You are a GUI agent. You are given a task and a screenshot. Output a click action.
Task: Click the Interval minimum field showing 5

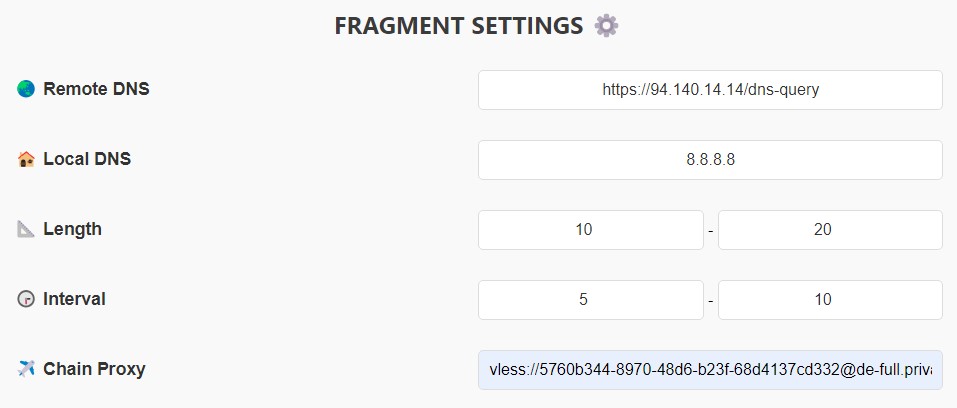click(x=590, y=300)
